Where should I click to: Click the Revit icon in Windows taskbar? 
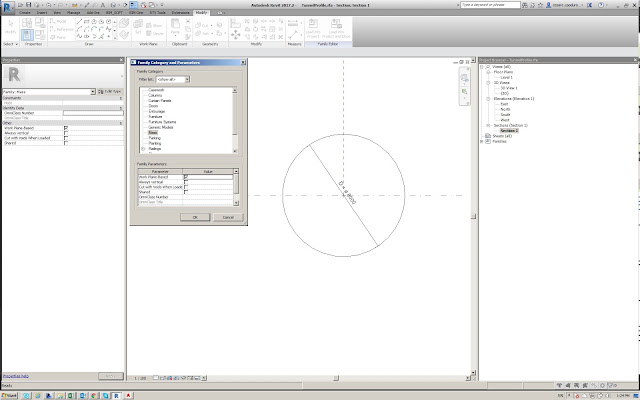(x=116, y=396)
